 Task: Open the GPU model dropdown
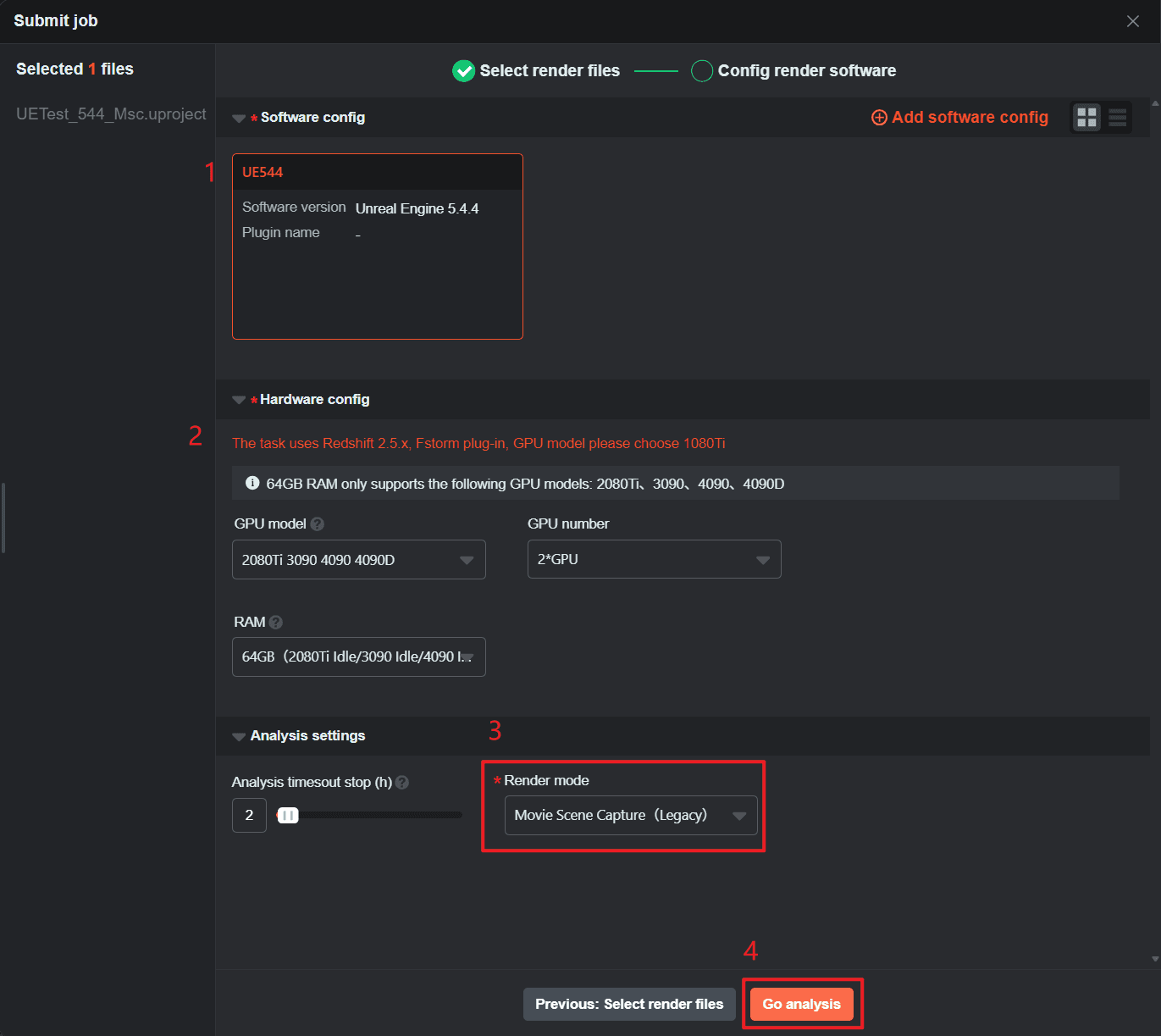coord(359,560)
